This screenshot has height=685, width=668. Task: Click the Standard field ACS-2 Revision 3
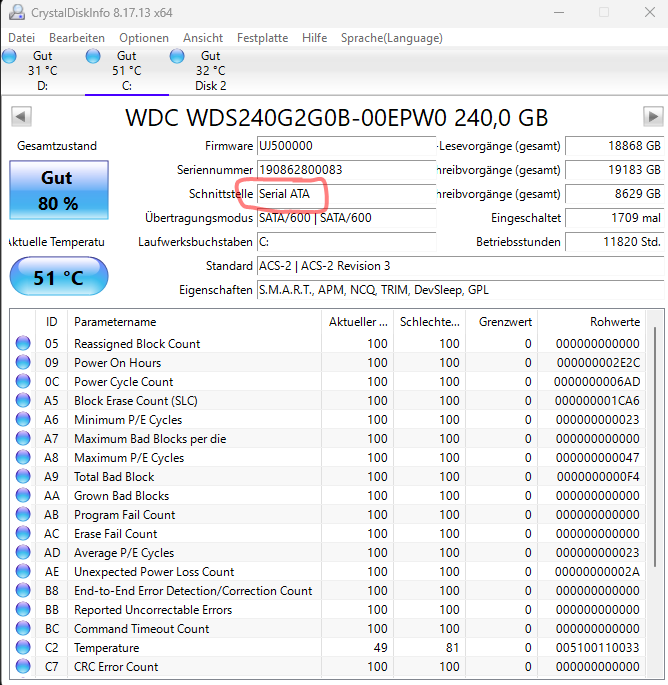[461, 266]
